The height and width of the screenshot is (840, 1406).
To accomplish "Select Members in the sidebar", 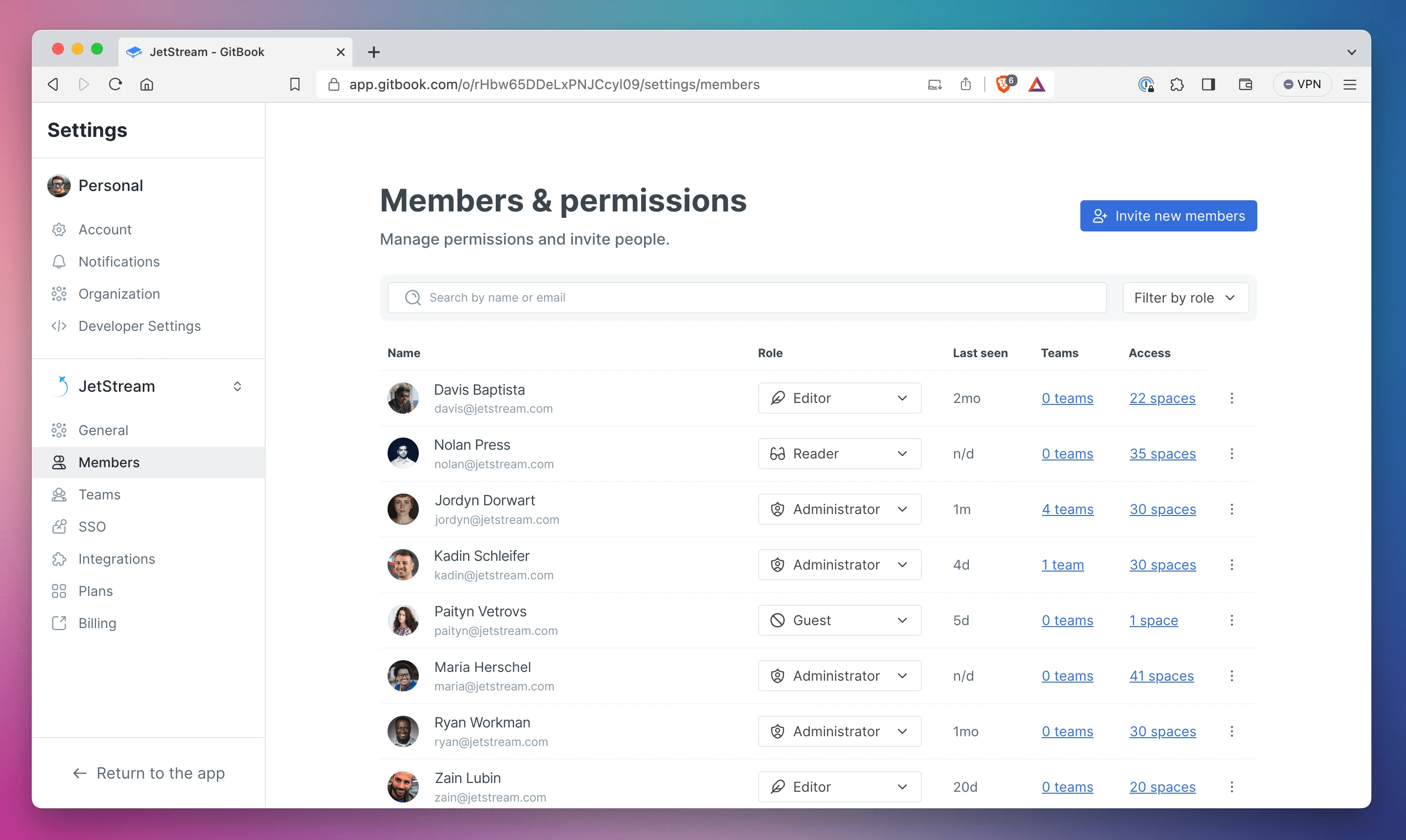I will 148,462.
